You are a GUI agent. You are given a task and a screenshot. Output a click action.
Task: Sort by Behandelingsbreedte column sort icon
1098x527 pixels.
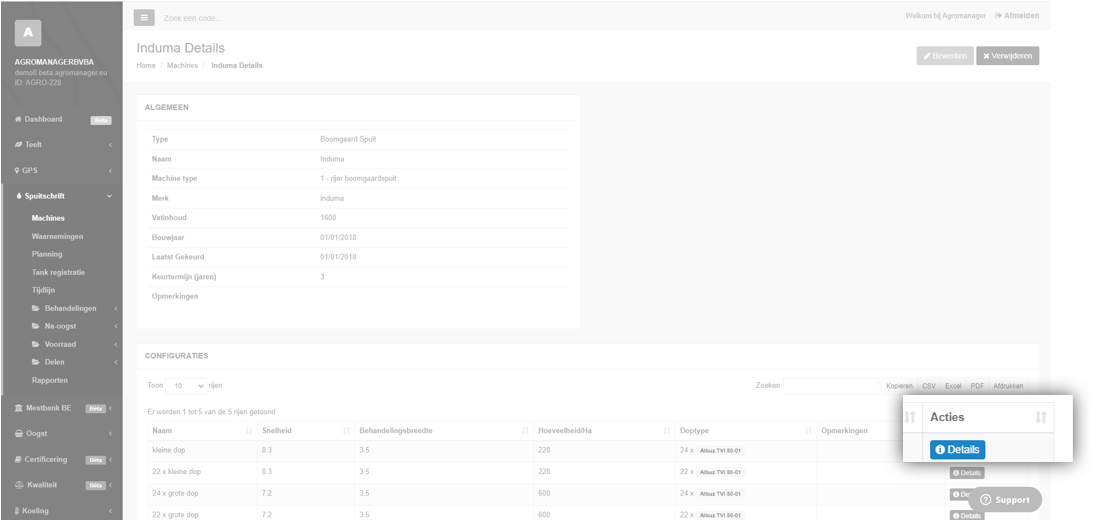point(525,431)
